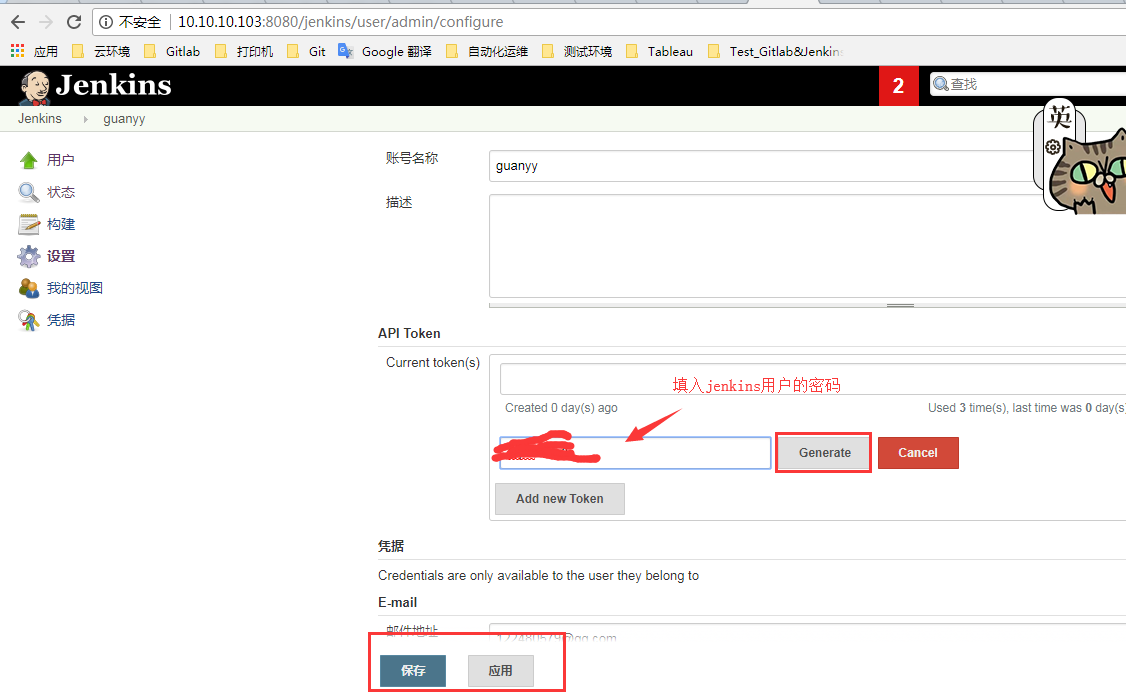Open the Test_Gitlab&Jenkins bookmark folder
Viewport: 1126px width, 697px height.
point(776,51)
